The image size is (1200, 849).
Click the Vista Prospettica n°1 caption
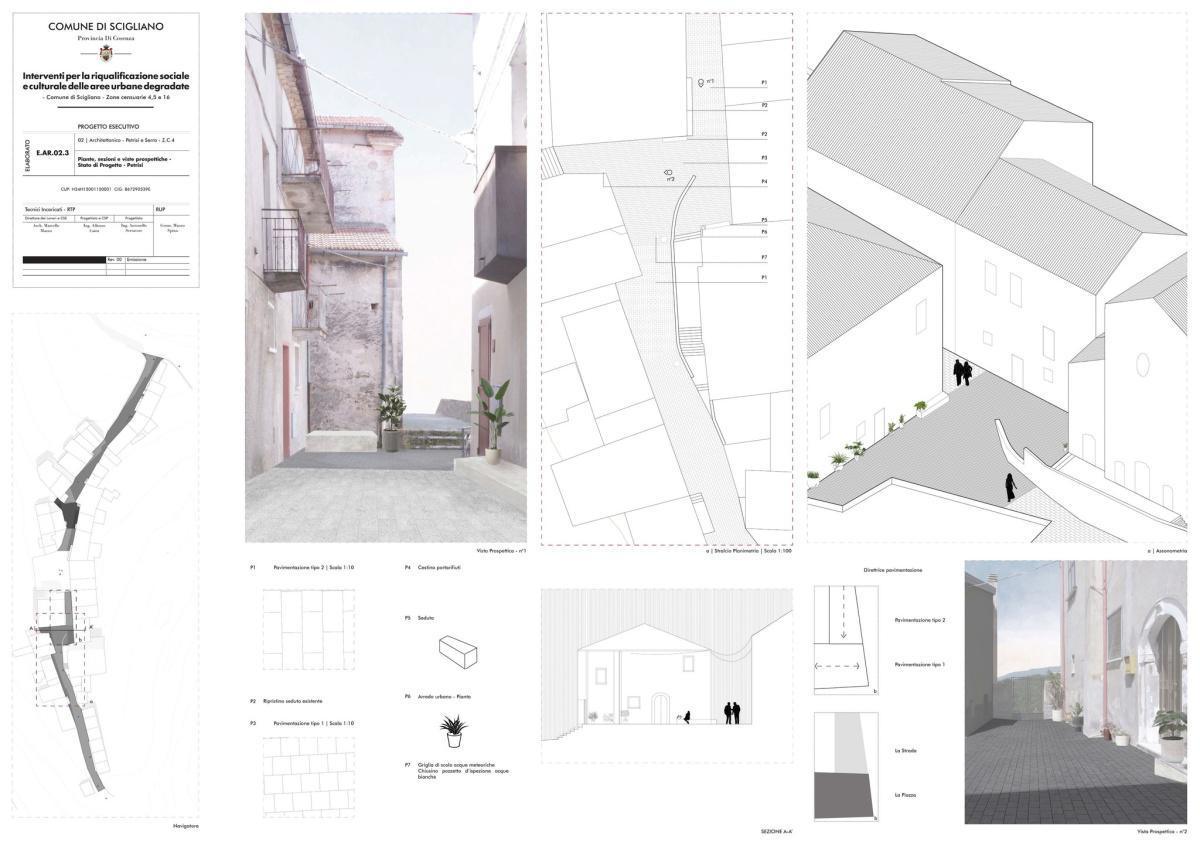coord(500,549)
